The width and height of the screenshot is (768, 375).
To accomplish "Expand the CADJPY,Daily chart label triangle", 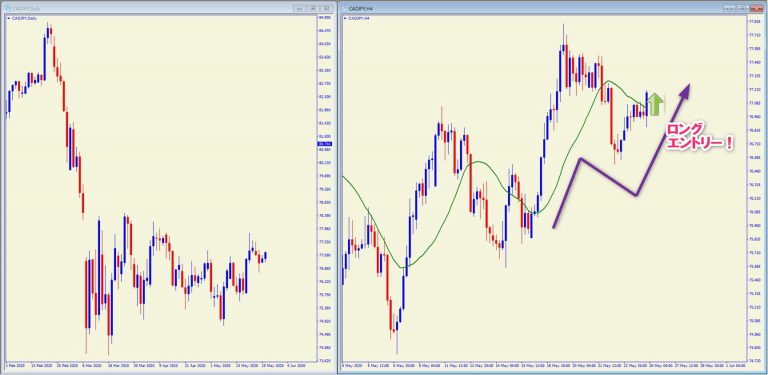I will pos(8,19).
